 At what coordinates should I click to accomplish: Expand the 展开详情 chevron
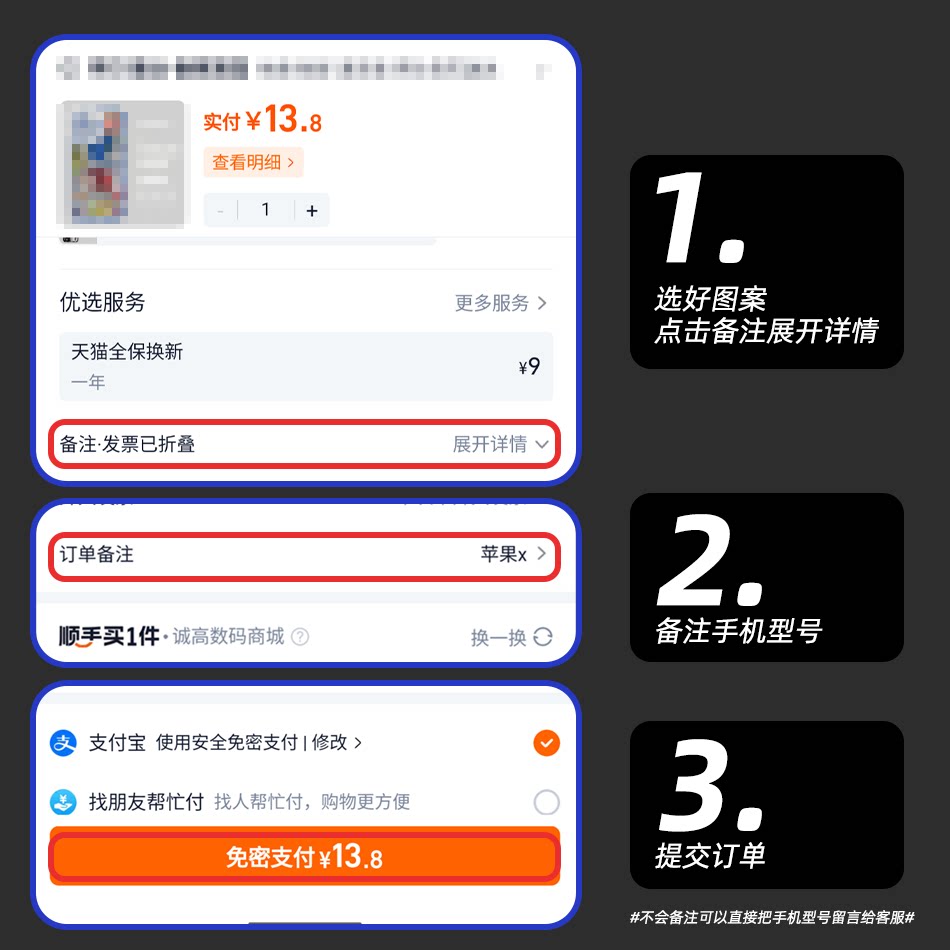pos(542,444)
